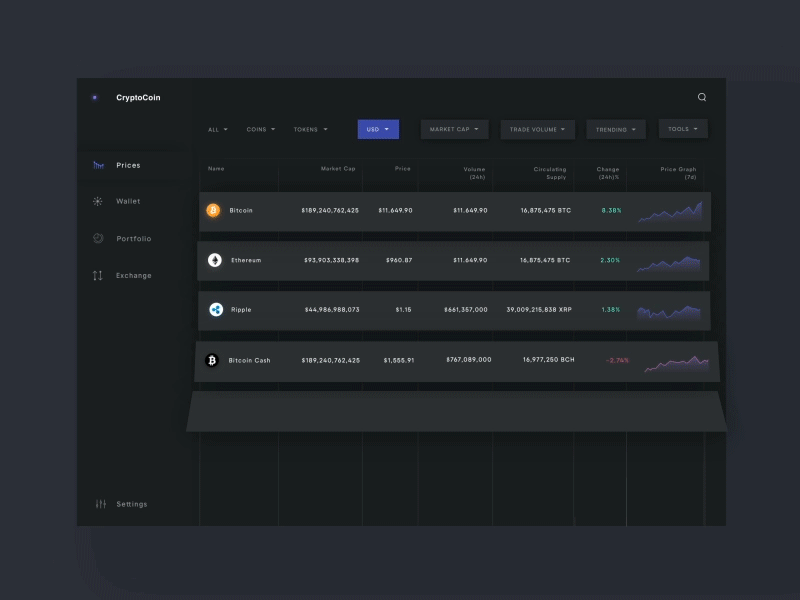This screenshot has width=800, height=600.
Task: Click the Ethereum coin icon
Action: click(215, 260)
